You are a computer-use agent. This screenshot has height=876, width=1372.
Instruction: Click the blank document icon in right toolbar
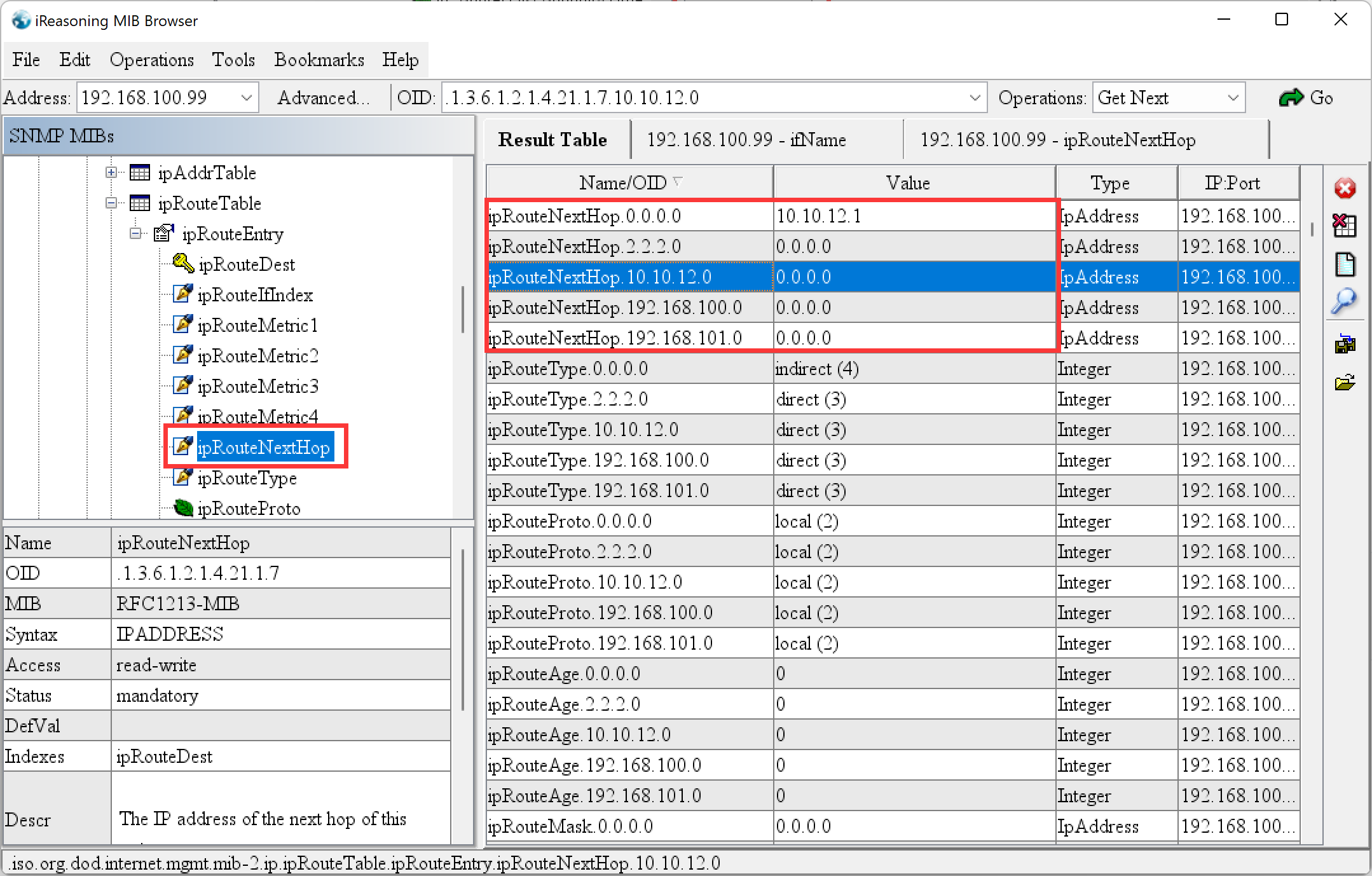pos(1345,264)
